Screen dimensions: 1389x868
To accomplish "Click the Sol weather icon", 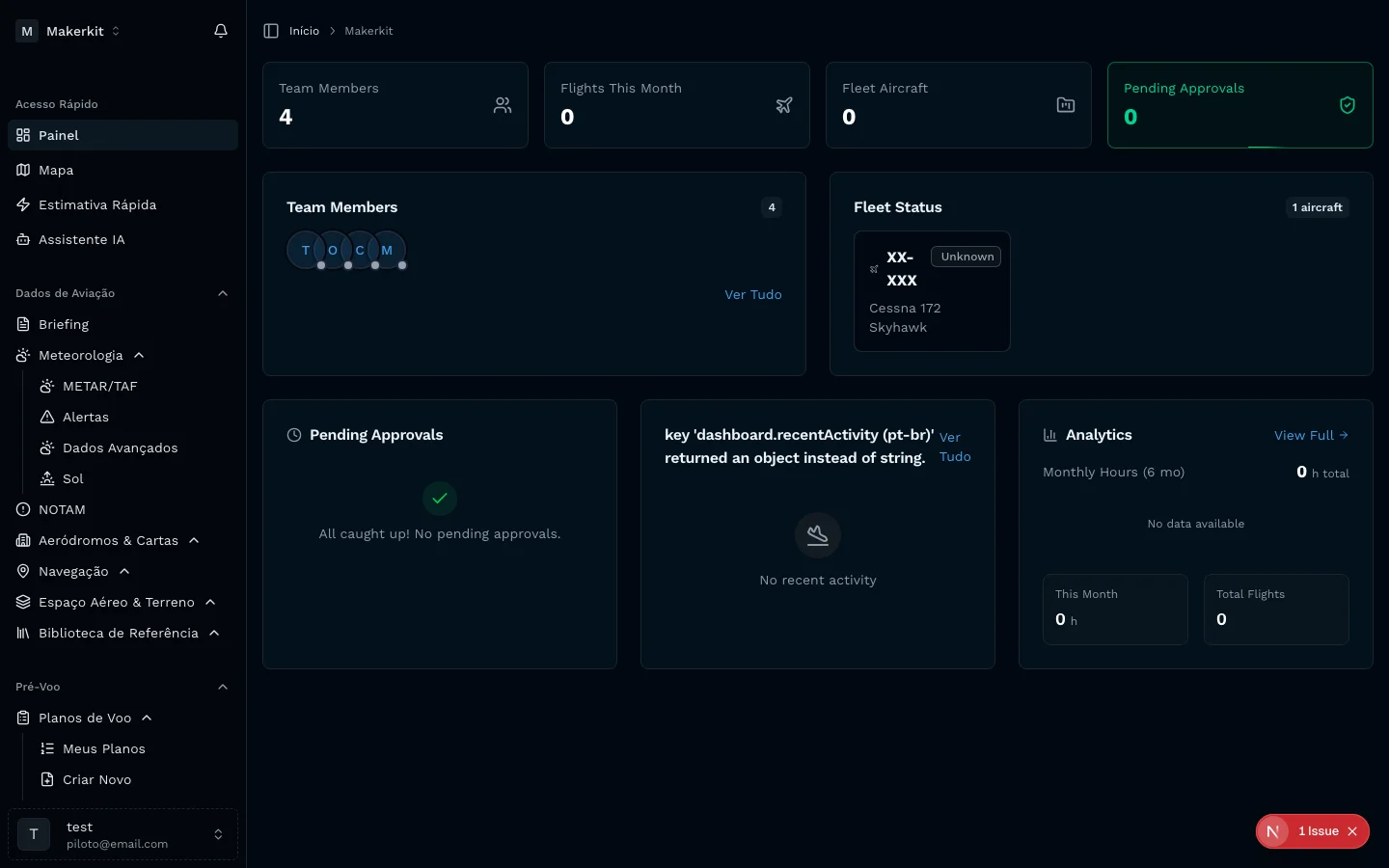I will click(x=45, y=478).
